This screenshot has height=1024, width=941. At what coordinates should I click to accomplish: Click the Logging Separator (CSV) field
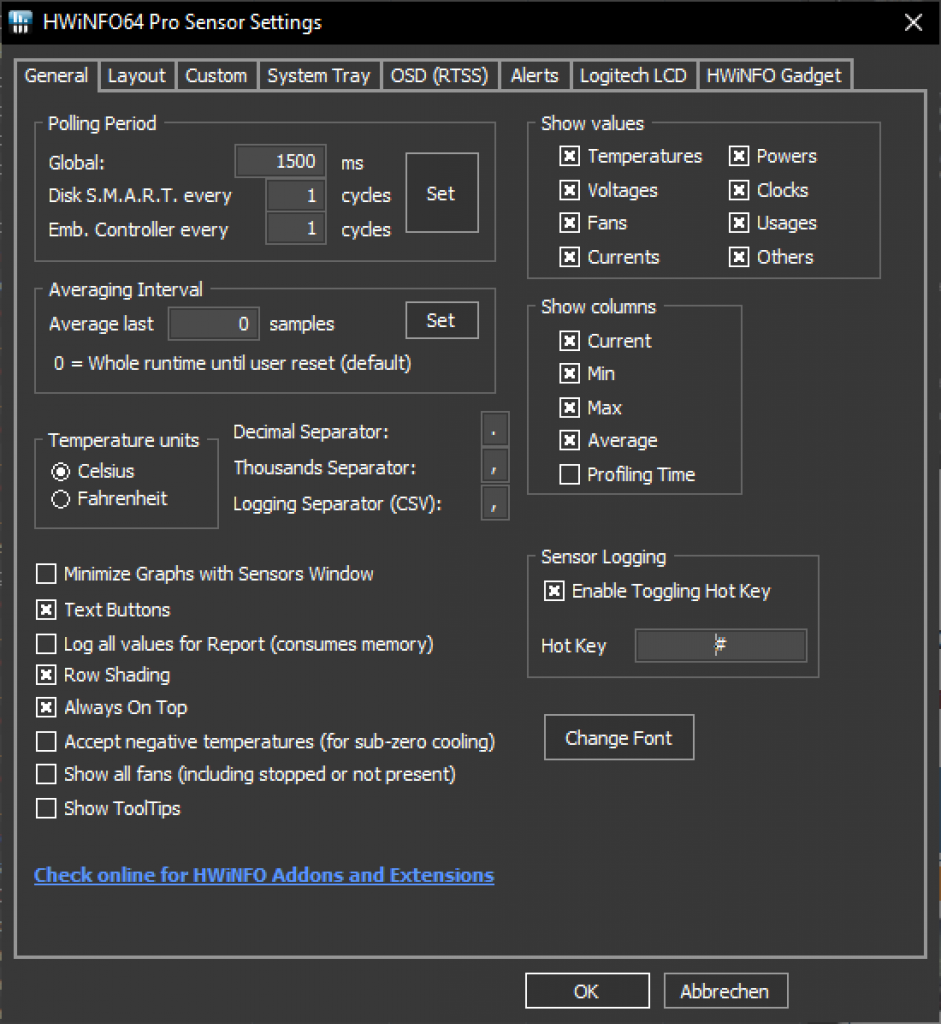tap(494, 503)
